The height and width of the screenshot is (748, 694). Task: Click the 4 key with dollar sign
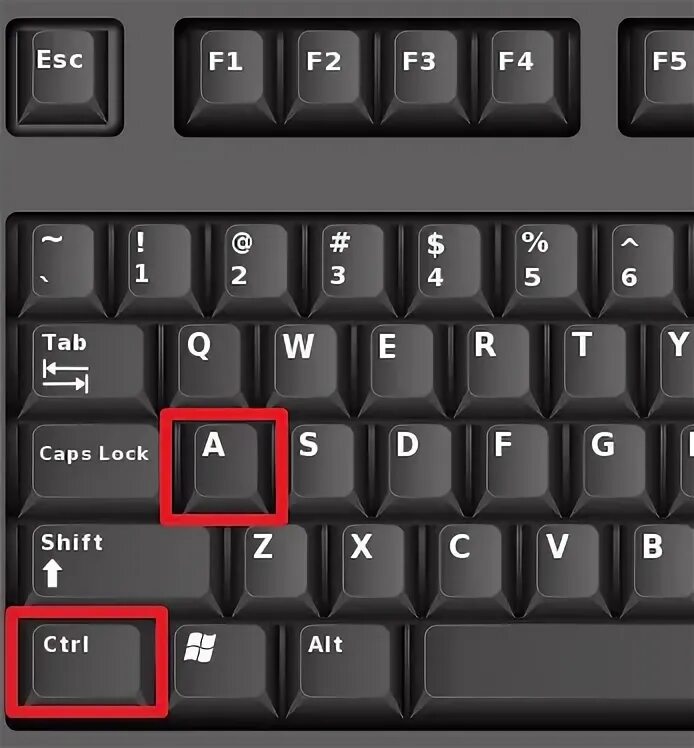click(449, 268)
